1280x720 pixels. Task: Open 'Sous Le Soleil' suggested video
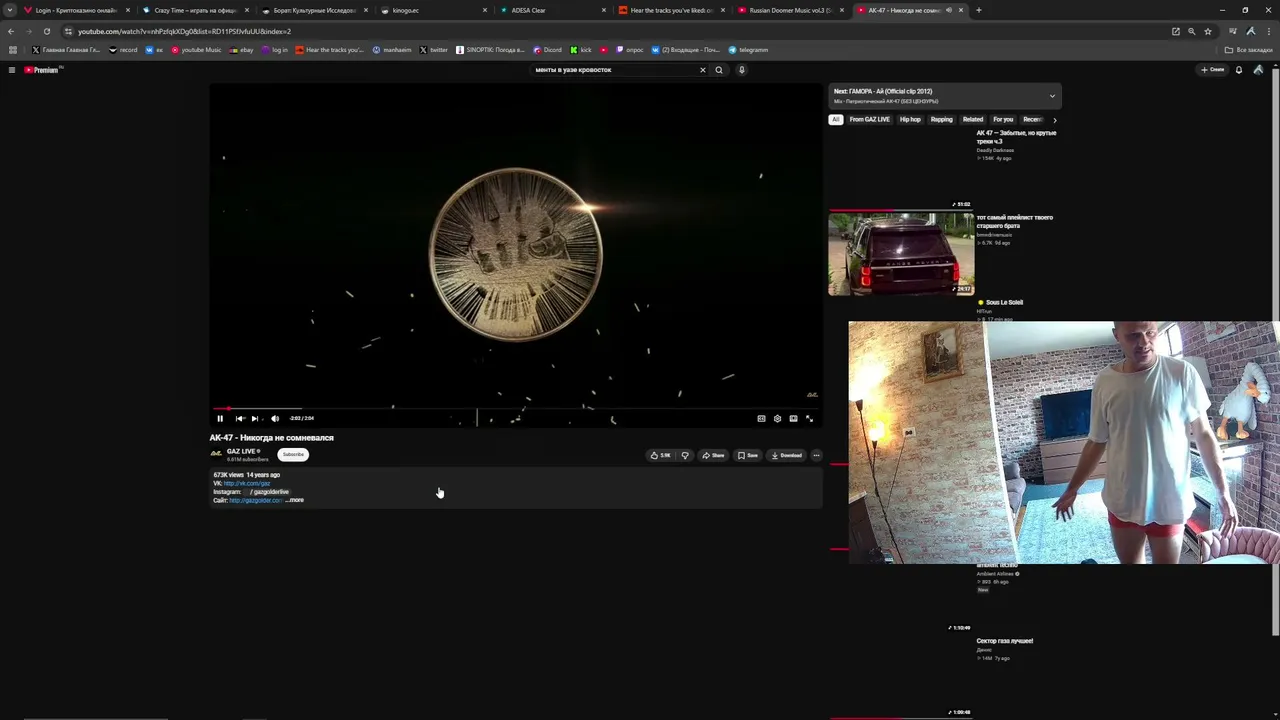[x=1004, y=302]
